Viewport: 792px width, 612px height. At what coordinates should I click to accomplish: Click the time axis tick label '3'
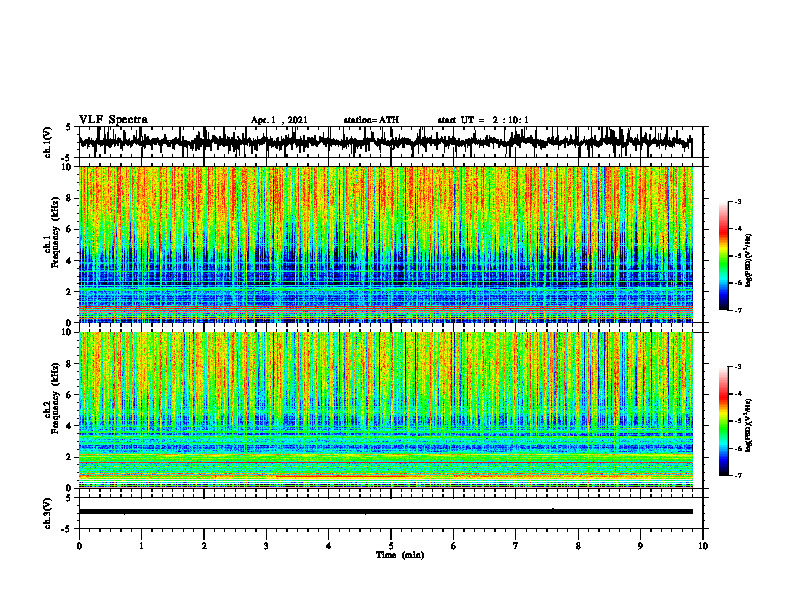(x=266, y=546)
